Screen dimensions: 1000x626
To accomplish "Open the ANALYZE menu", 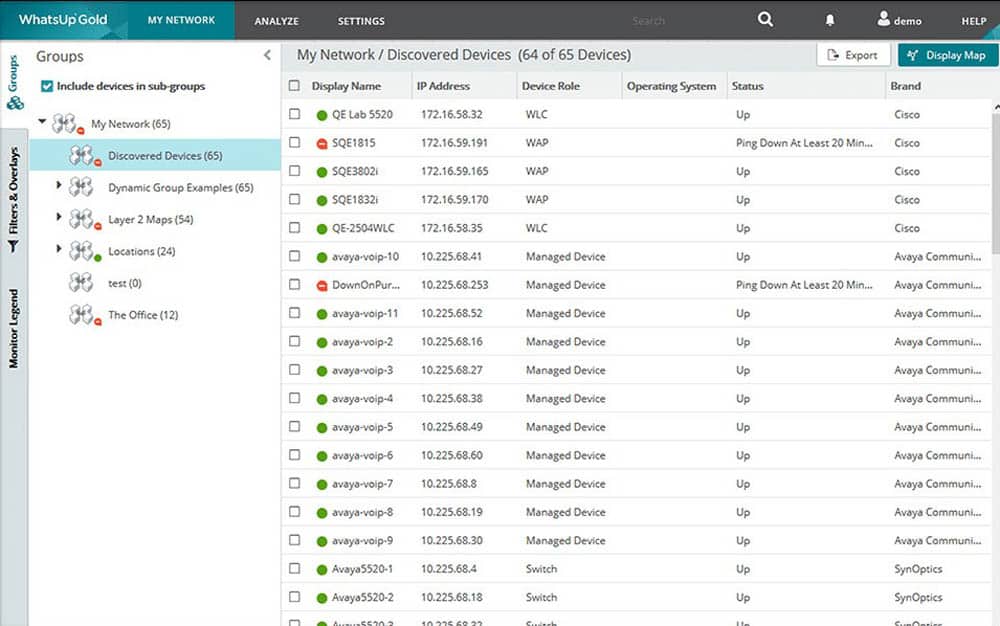I will click(277, 21).
